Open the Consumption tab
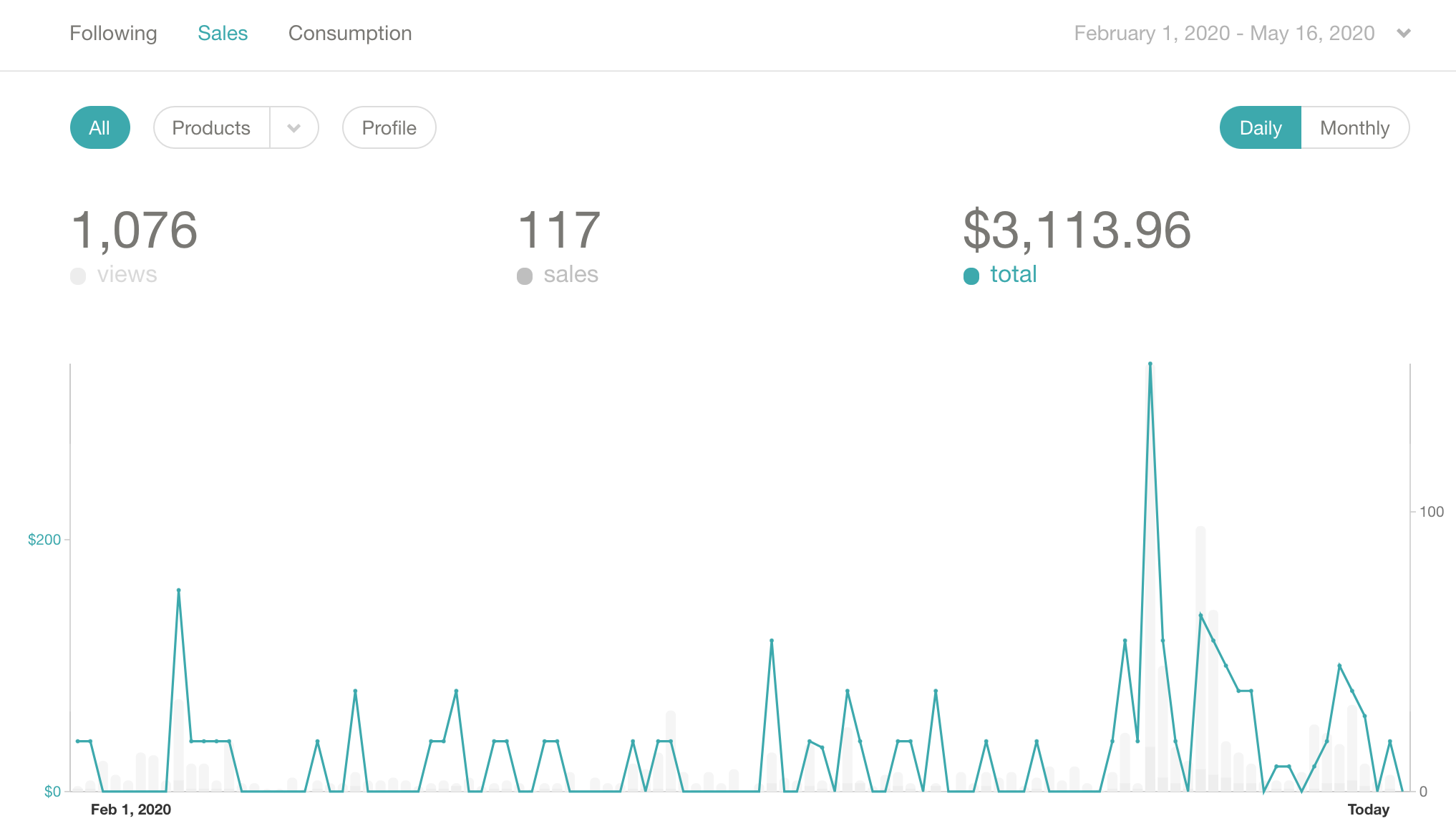Image resolution: width=1456 pixels, height=836 pixels. click(350, 34)
